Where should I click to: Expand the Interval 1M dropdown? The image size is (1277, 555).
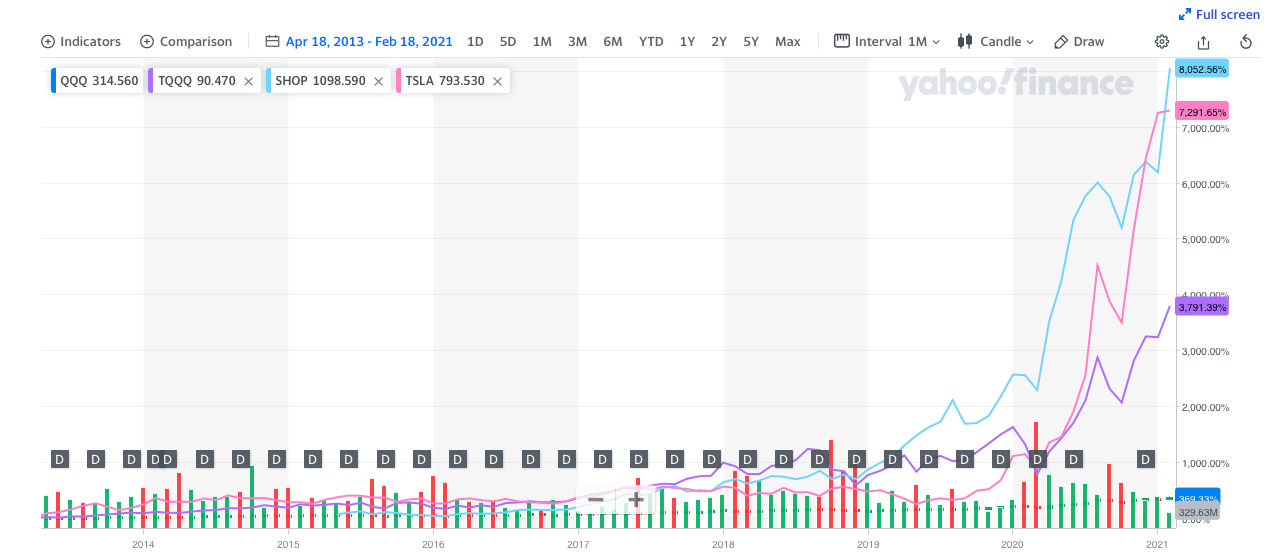click(x=887, y=41)
